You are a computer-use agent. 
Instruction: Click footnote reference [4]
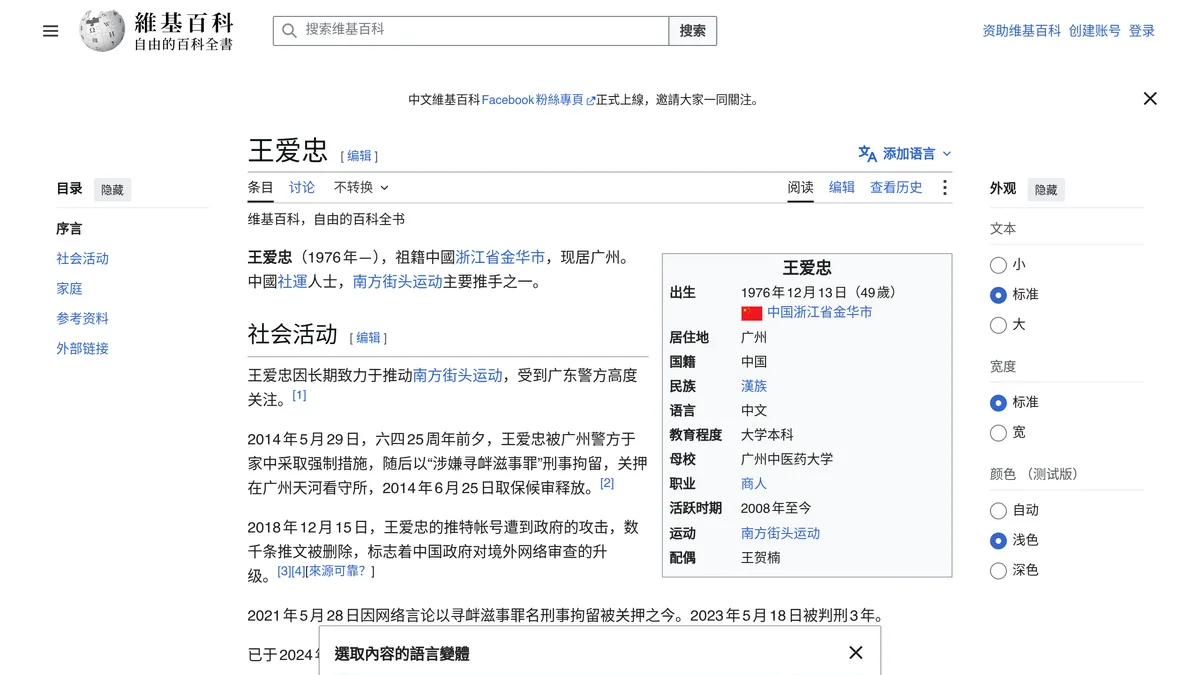pyautogui.click(x=298, y=571)
